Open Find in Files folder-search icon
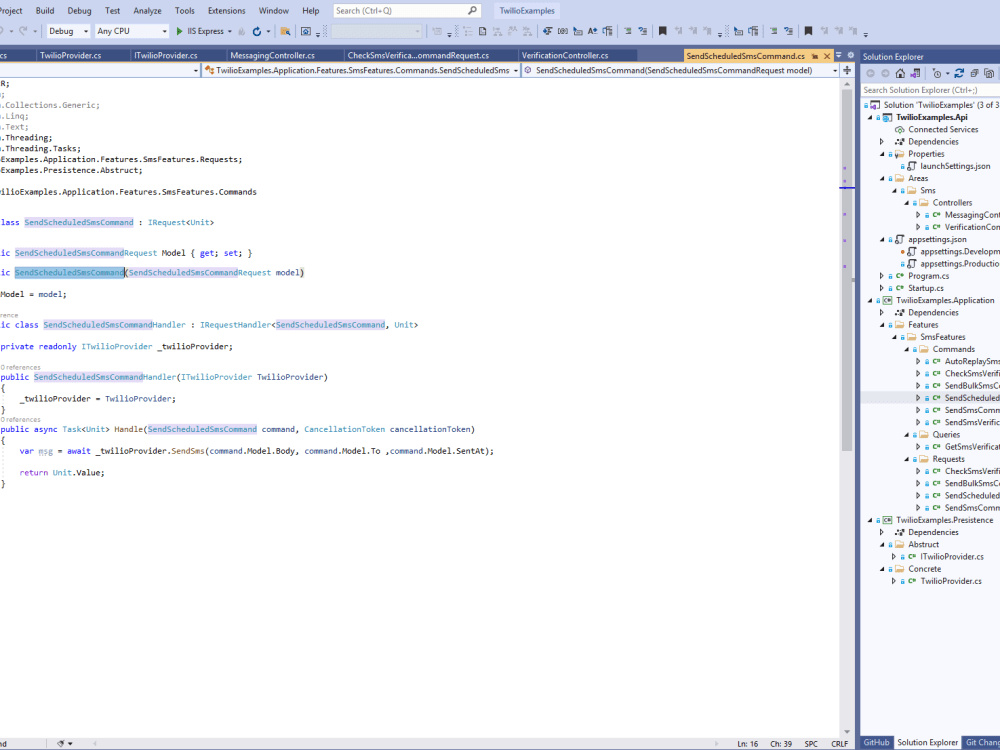 tap(285, 31)
